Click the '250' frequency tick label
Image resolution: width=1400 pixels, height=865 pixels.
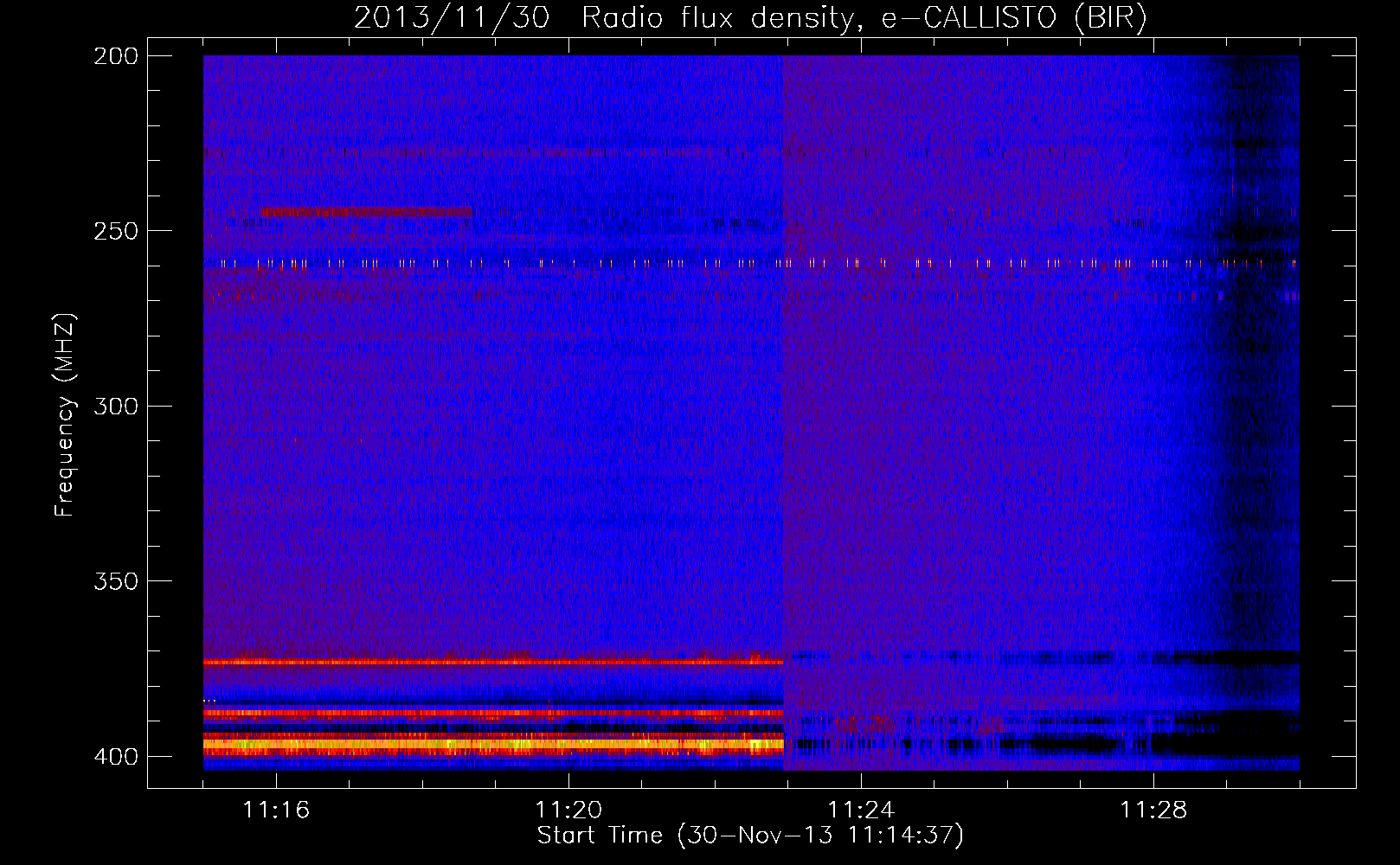pos(116,231)
